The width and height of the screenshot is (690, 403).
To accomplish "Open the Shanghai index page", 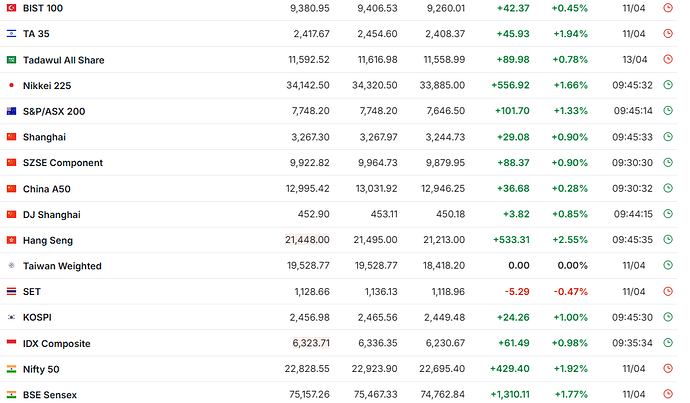I will coord(45,137).
